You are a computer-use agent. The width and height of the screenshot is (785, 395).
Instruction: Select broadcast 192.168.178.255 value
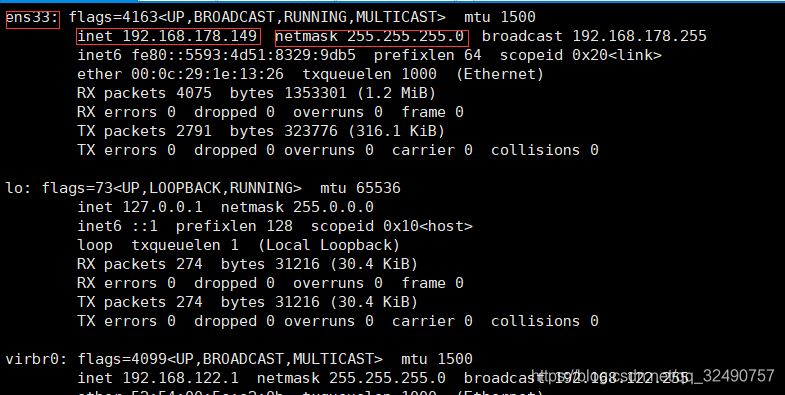(594, 36)
